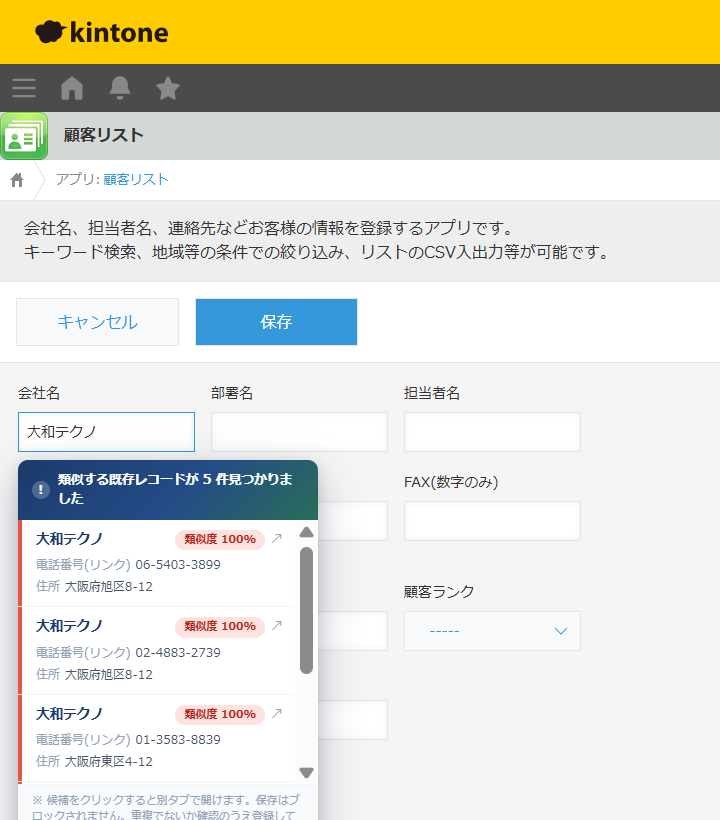Open external link arrow for 02-4883-2739 record
This screenshot has height=820, width=720.
[x=277, y=625]
